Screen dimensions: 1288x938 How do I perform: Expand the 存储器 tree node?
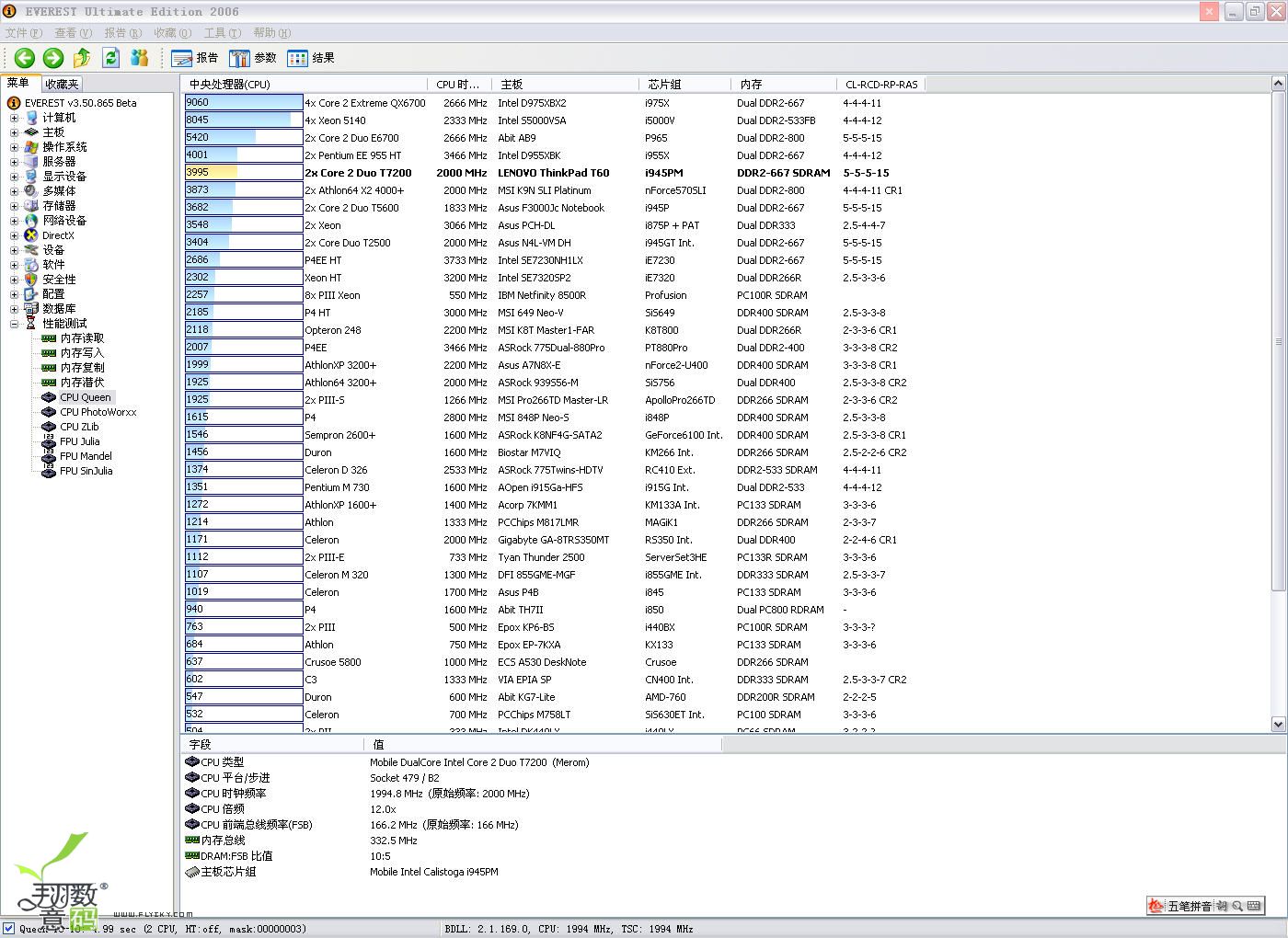(x=14, y=206)
